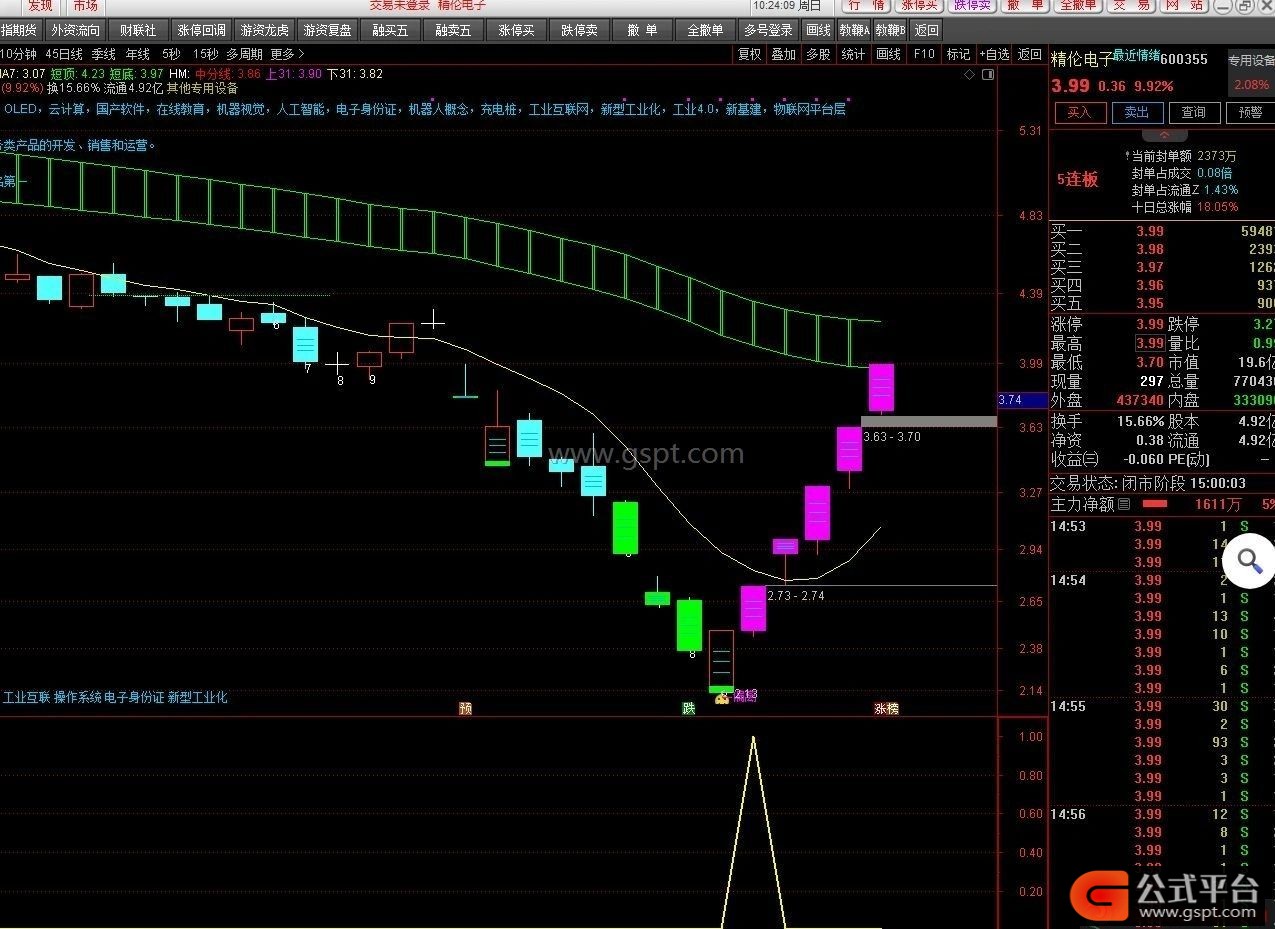
Task: Click the 融卖五 toolbar button
Action: pos(453,30)
